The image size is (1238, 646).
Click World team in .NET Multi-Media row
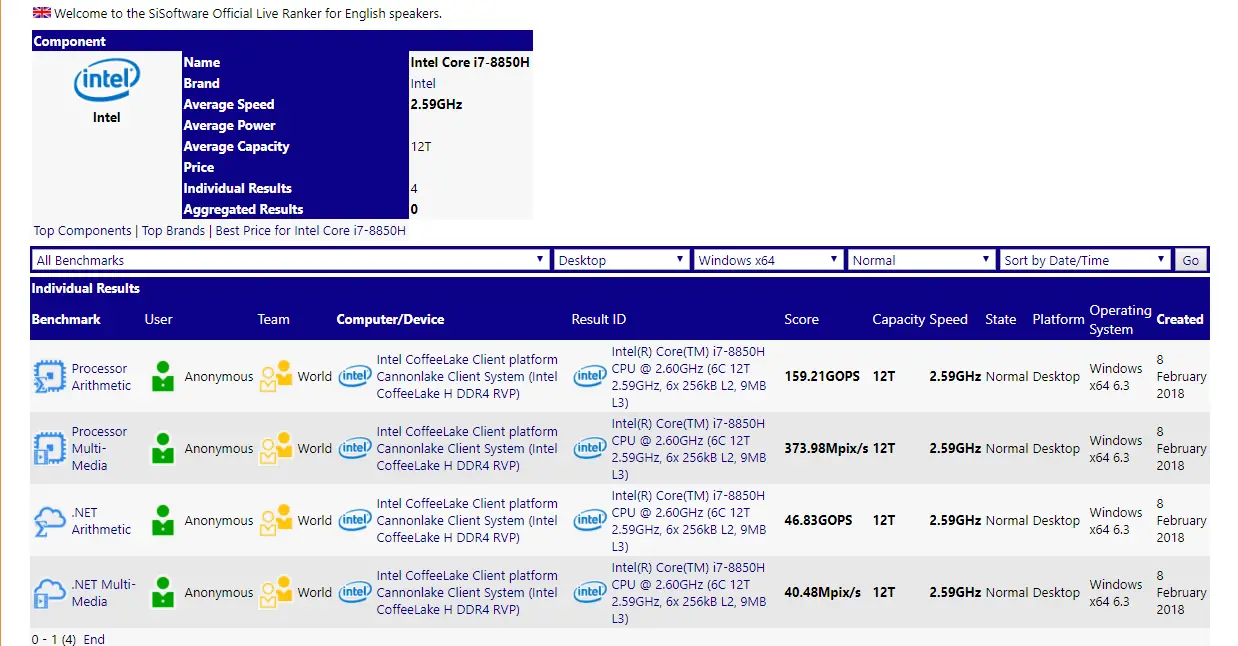click(314, 593)
